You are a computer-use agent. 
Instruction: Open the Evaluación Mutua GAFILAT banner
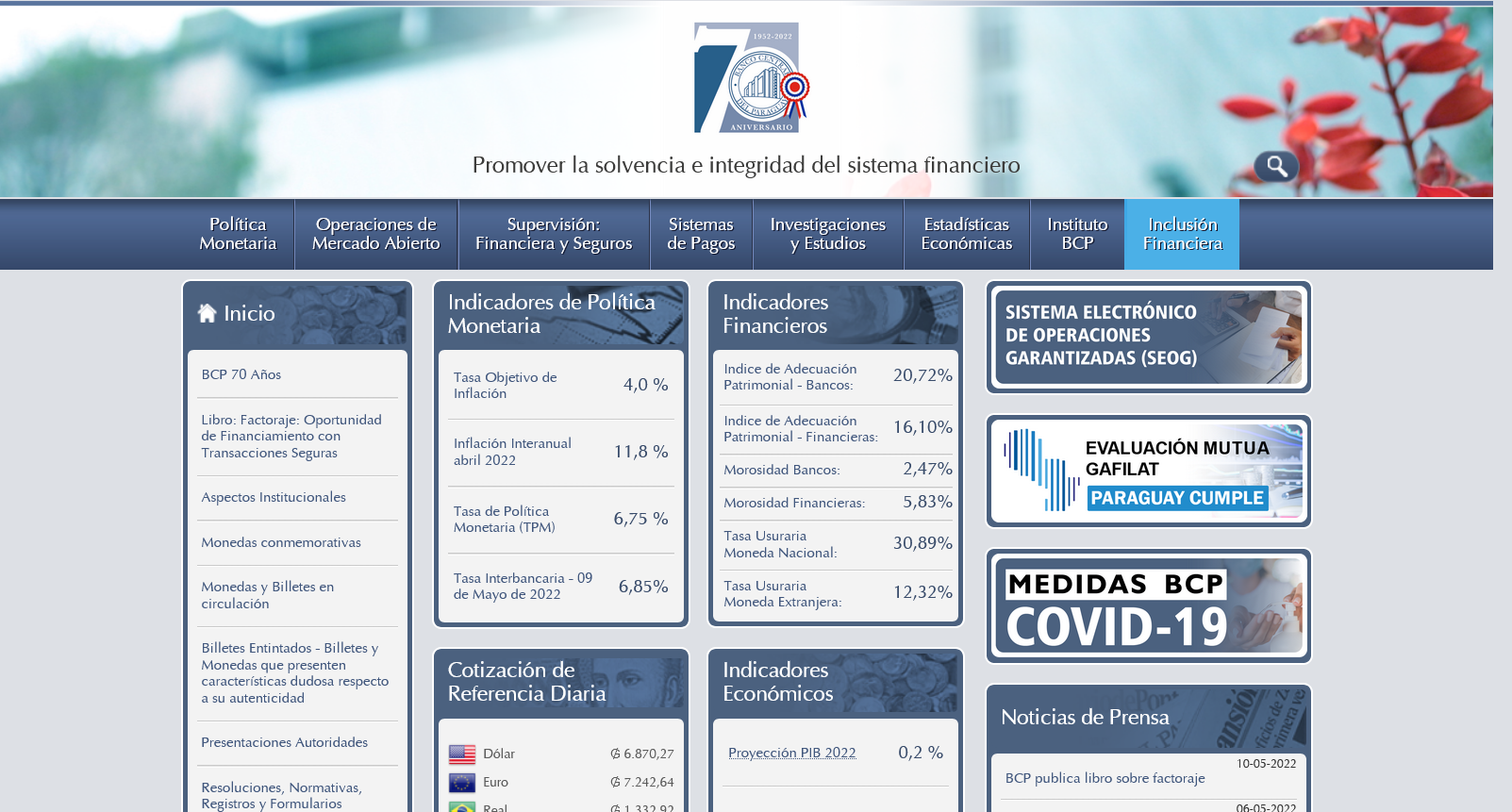tap(1148, 471)
